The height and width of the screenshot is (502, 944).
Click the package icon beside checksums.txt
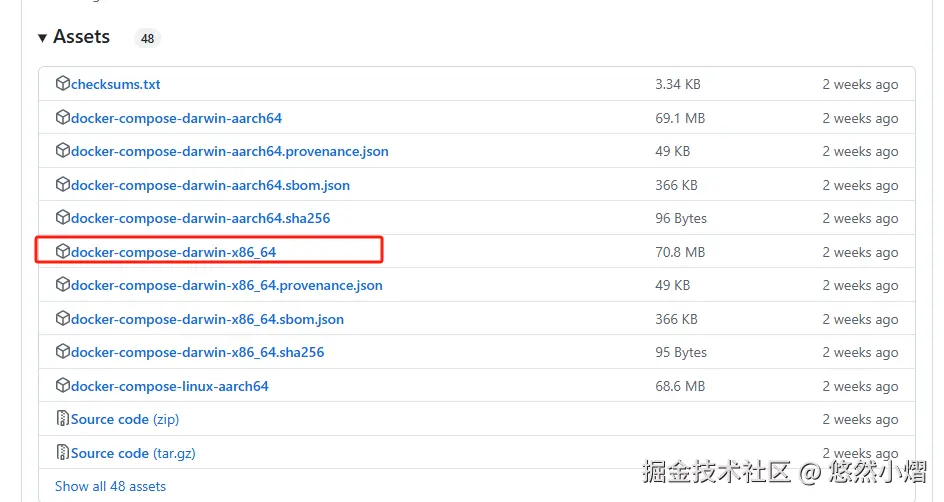[x=63, y=83]
